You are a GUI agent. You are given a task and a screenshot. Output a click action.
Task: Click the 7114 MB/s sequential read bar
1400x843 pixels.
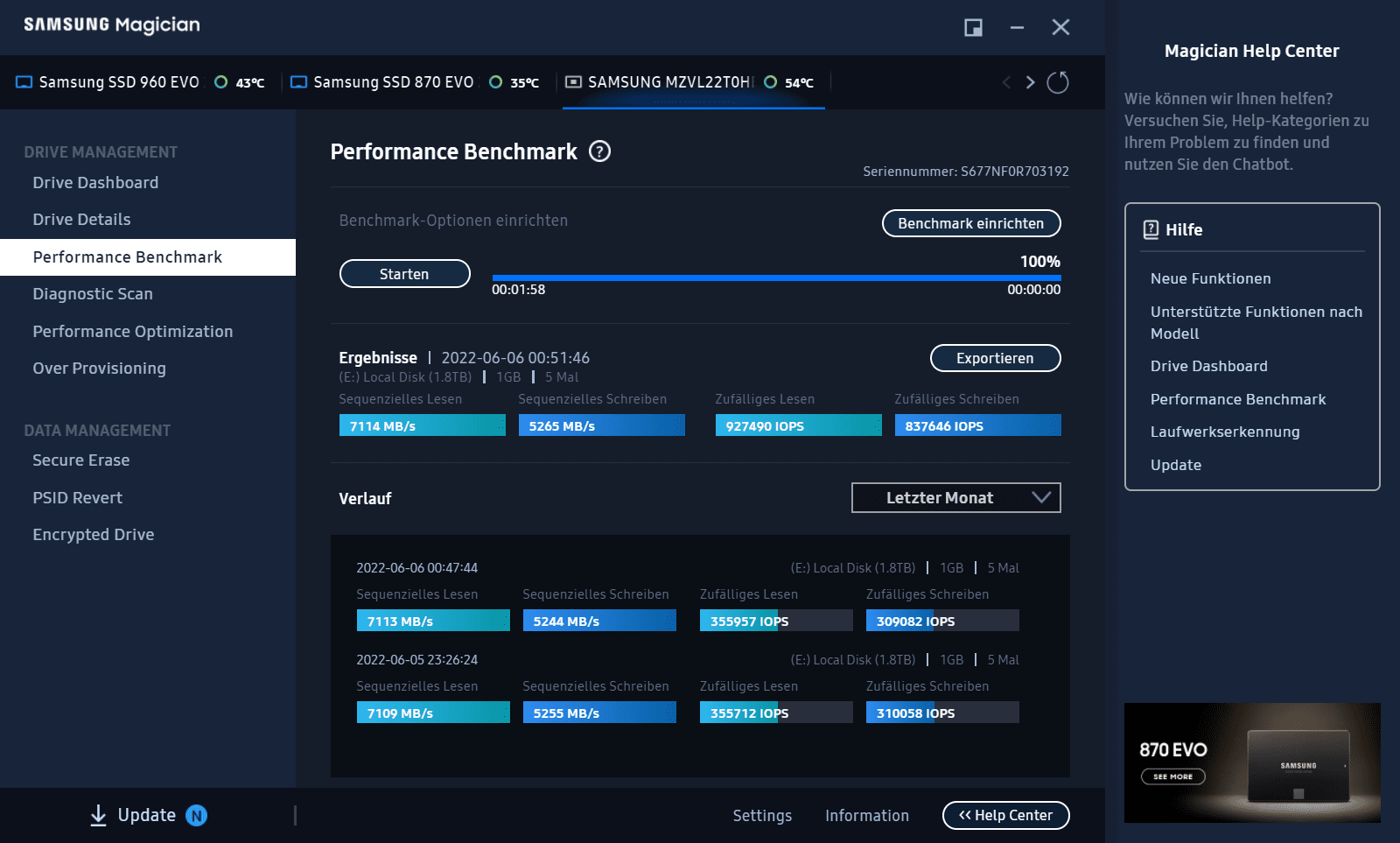pos(422,425)
